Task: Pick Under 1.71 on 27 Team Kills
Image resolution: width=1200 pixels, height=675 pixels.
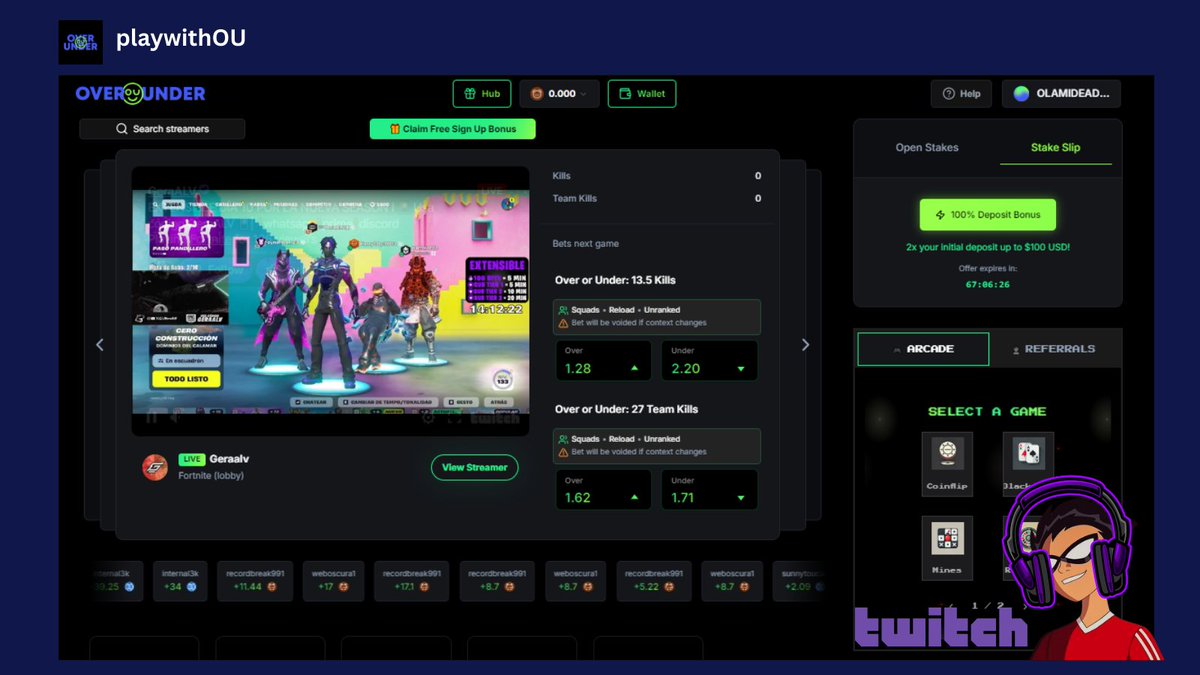Action: coord(709,489)
